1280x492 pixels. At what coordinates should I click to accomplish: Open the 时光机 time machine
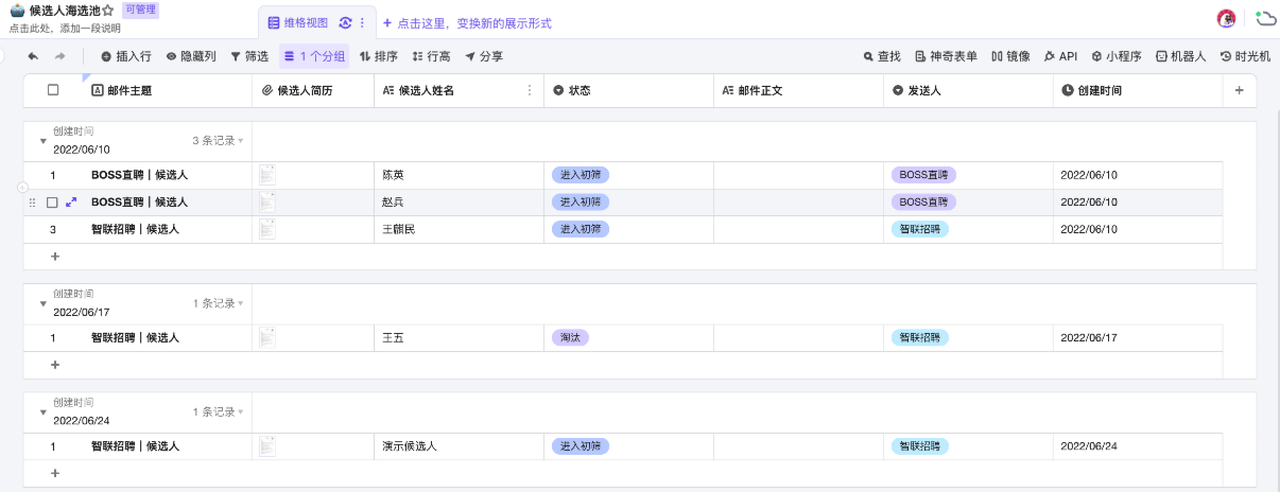coord(1245,57)
